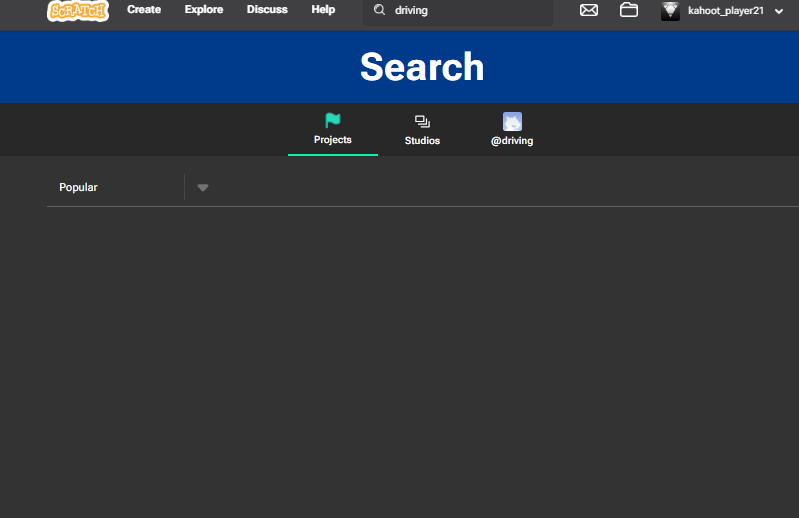Focus the search field containing 'driving'
Image resolution: width=799 pixels, height=518 pixels.
(458, 11)
